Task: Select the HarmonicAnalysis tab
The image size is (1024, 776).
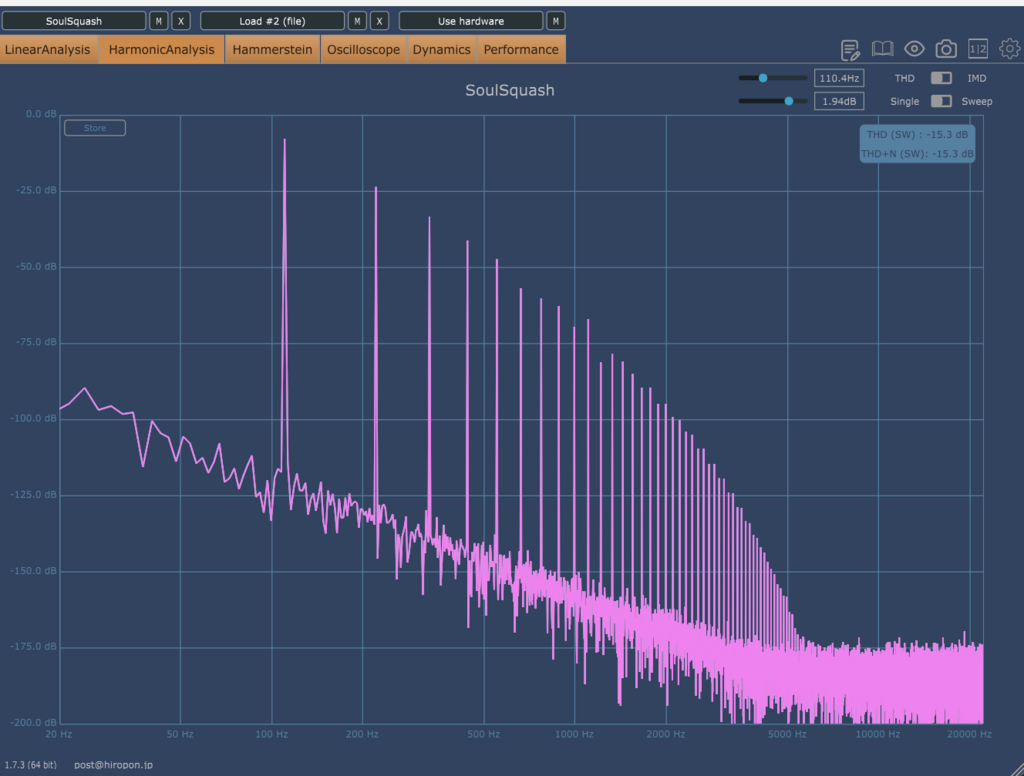Action: (161, 50)
